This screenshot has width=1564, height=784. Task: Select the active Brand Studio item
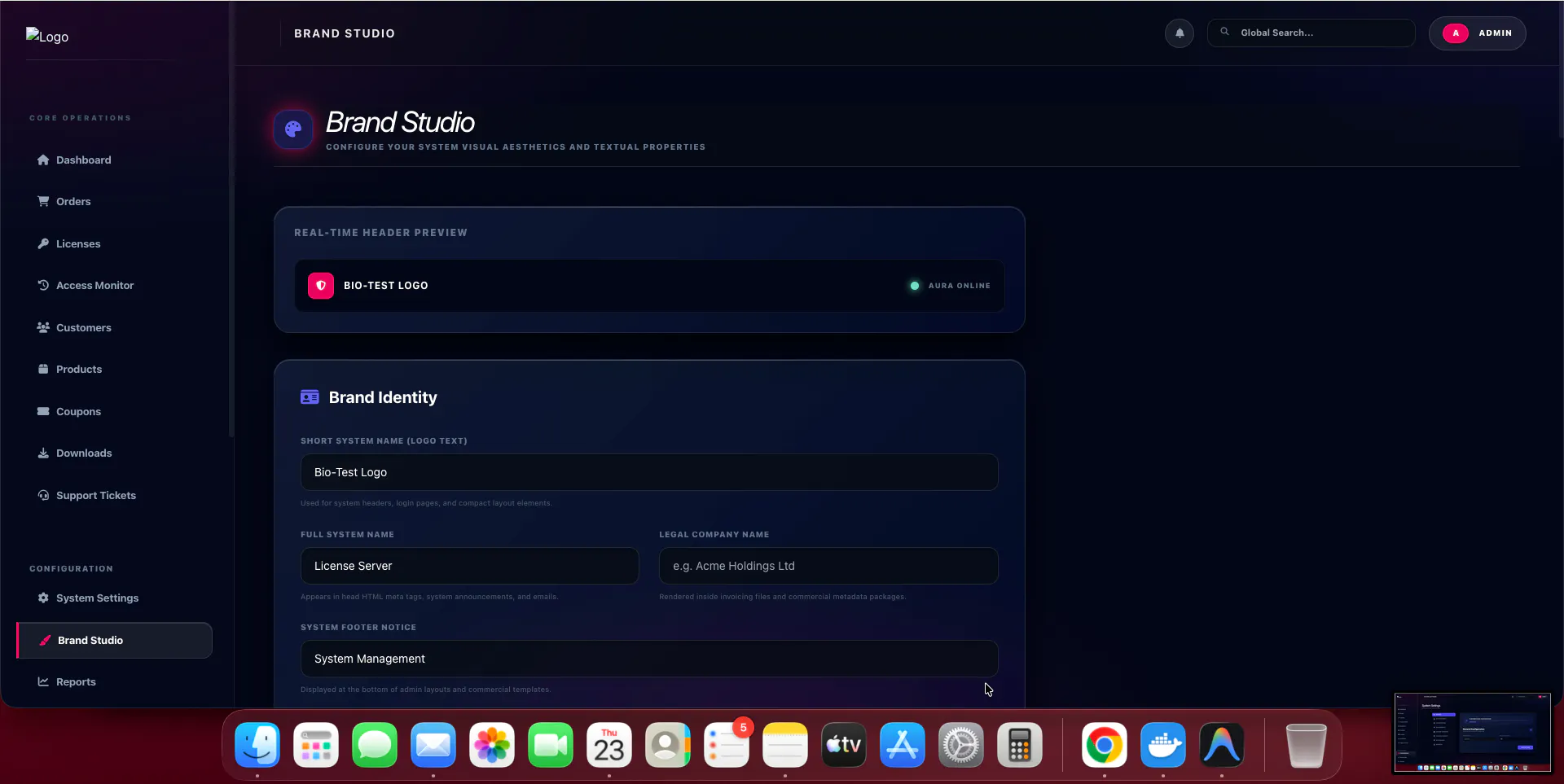point(114,640)
